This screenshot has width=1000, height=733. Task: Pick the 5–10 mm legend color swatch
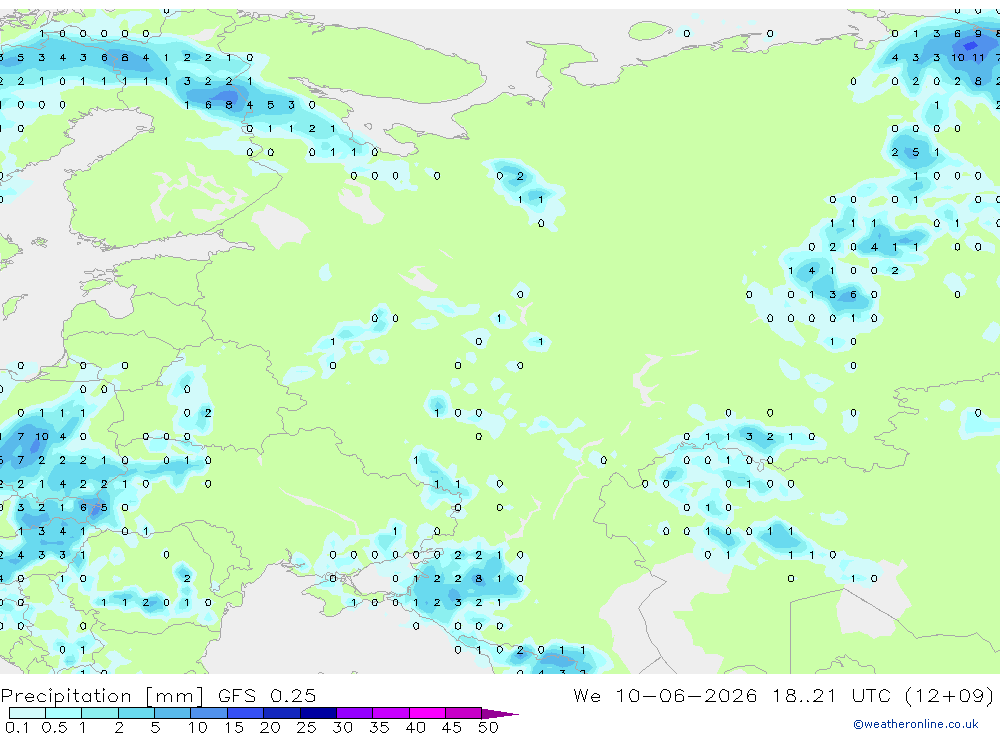click(172, 713)
